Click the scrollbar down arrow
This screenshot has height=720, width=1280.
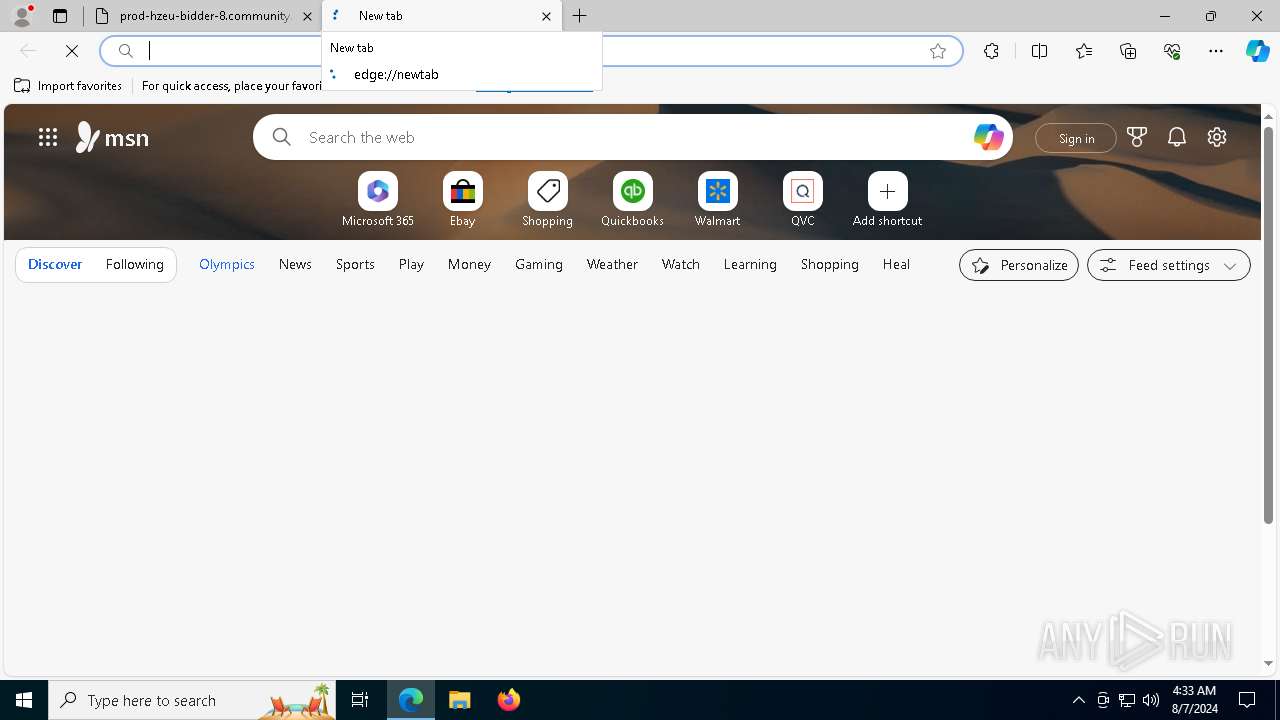coord(1268,663)
